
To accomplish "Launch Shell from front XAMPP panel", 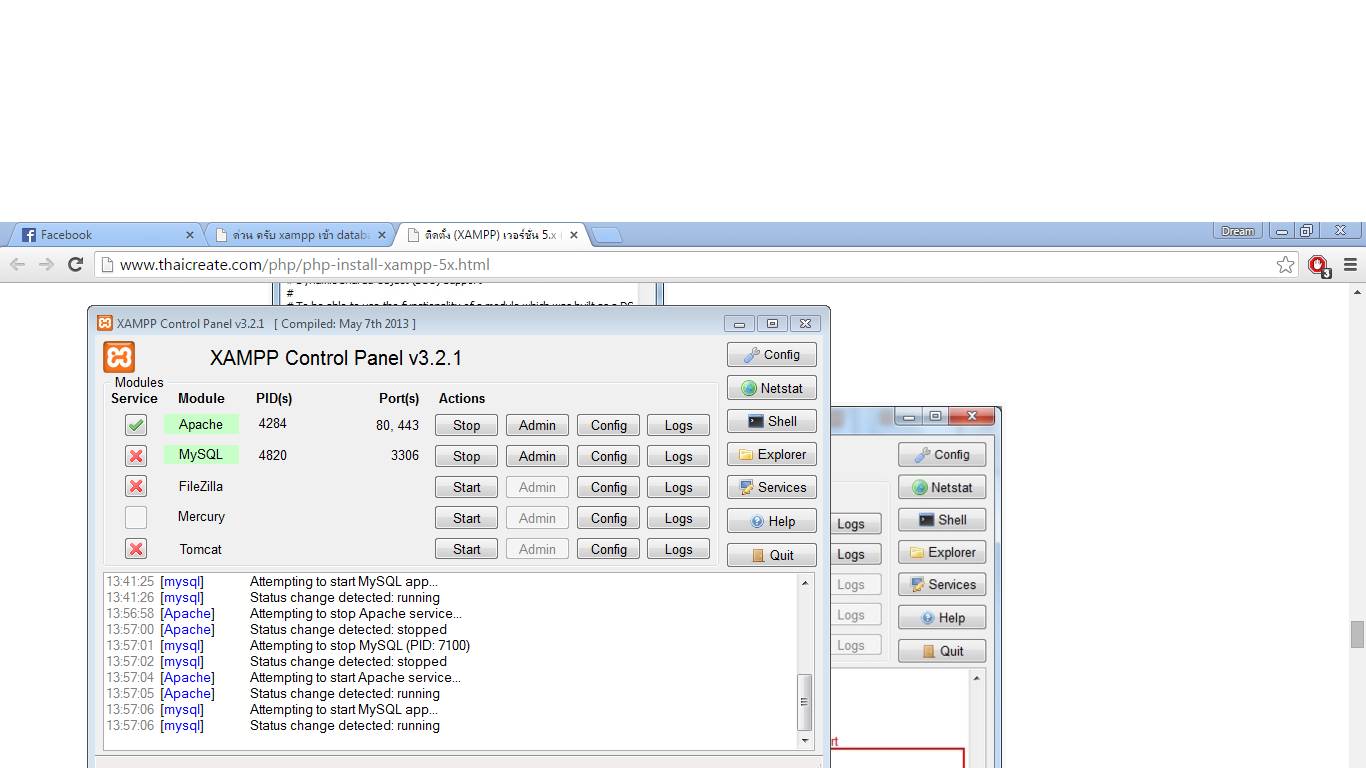I will tap(772, 421).
